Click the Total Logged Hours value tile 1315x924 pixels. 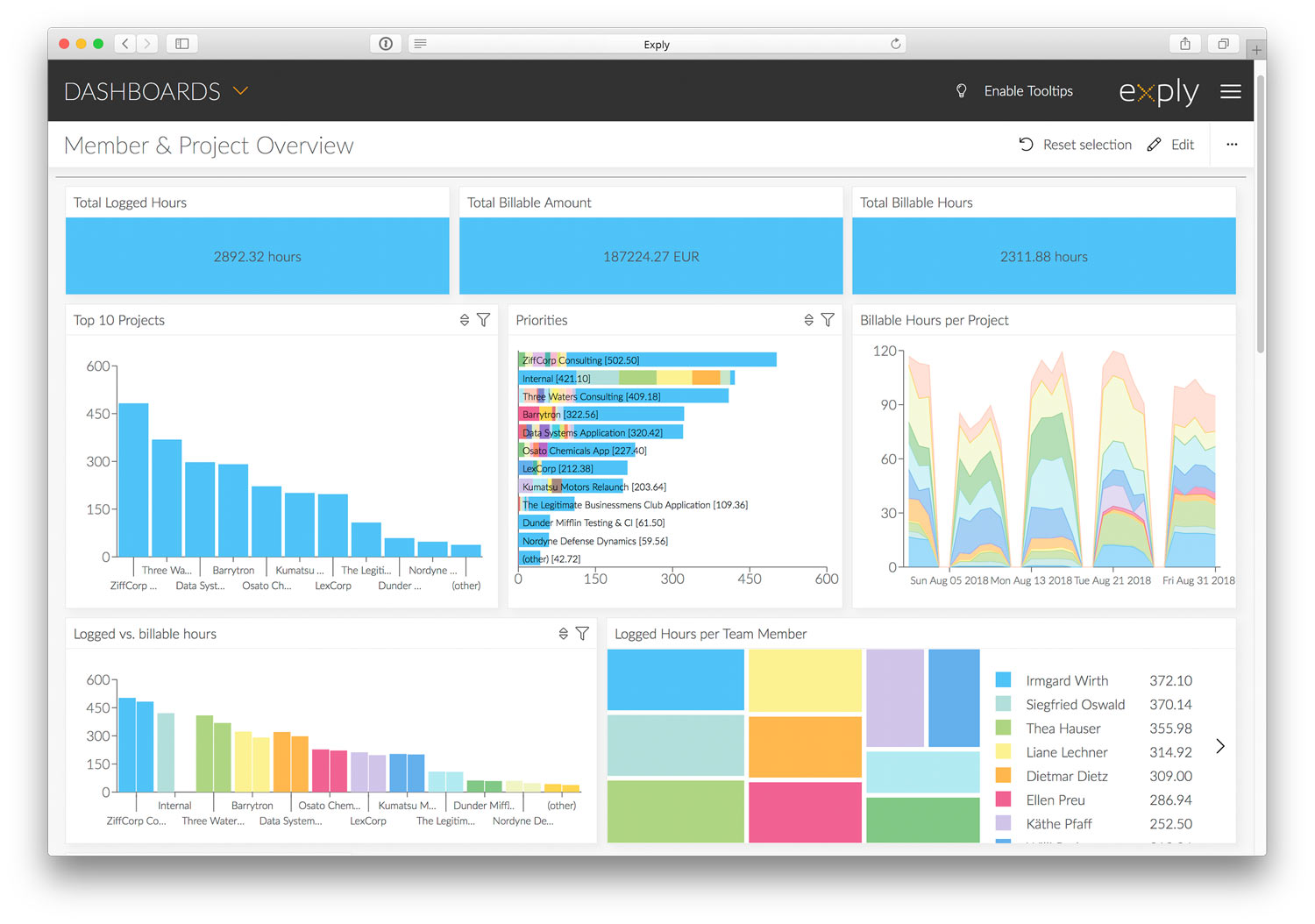tap(257, 256)
